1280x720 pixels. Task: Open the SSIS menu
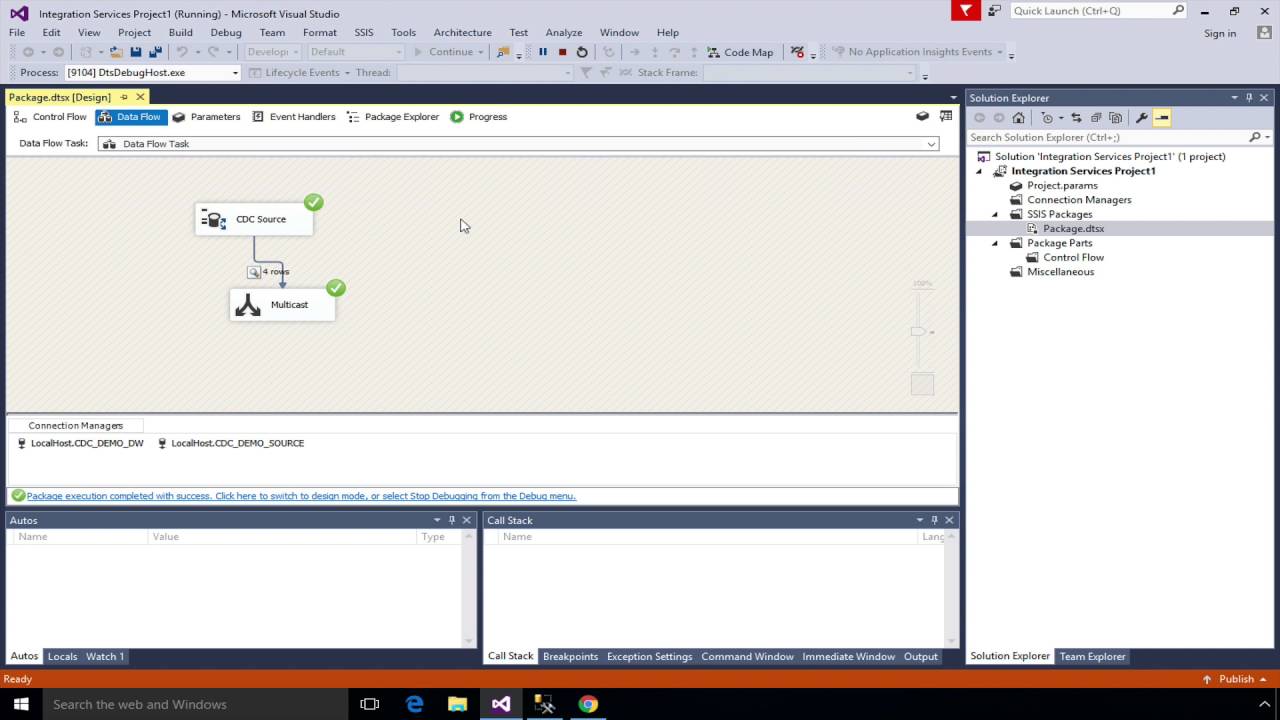[x=363, y=32]
